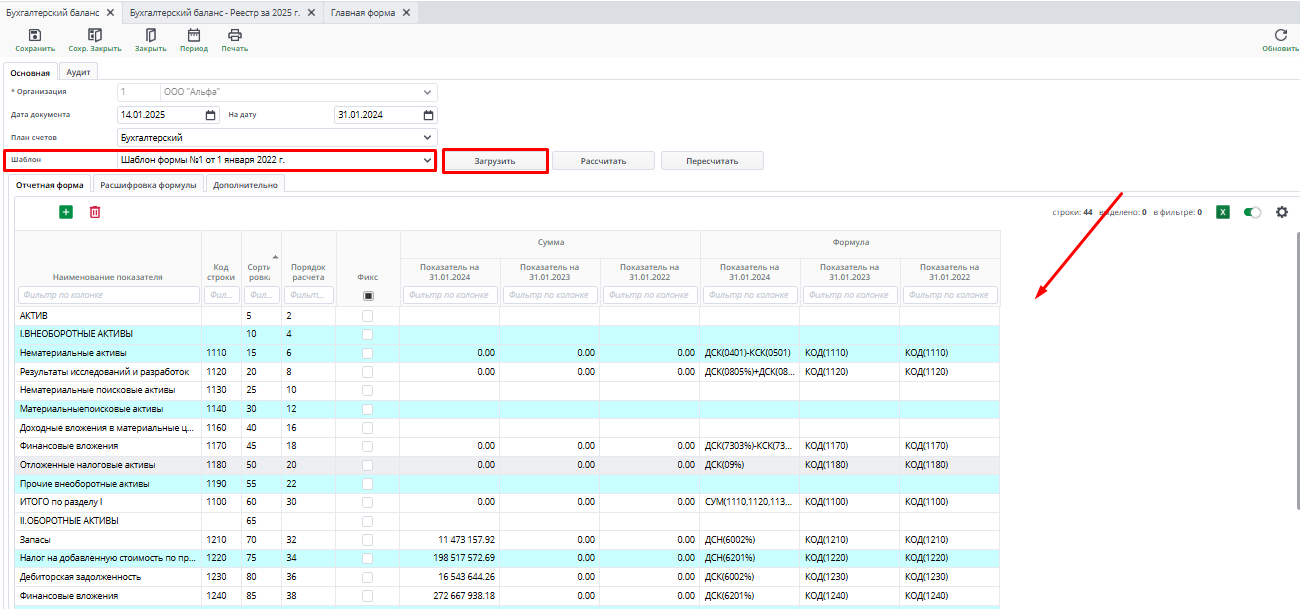Click Сохр. Закрыть toolbar icon

click(x=95, y=35)
